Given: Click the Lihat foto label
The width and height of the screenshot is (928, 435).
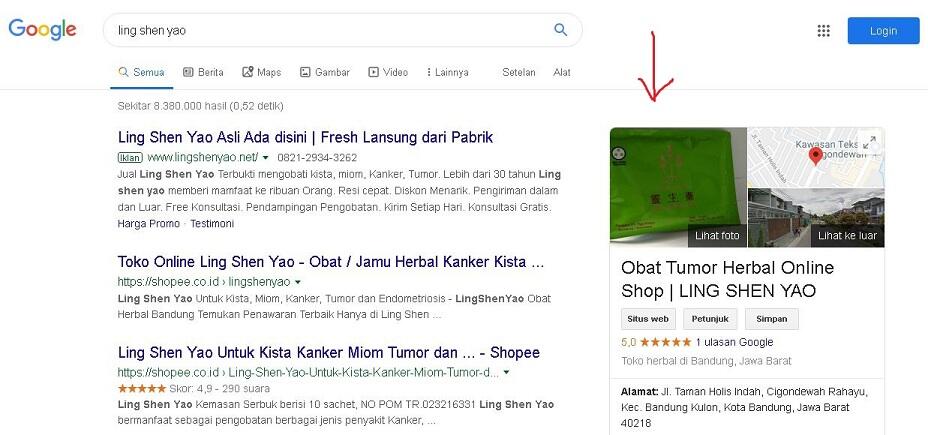Looking at the screenshot, I should [x=717, y=236].
